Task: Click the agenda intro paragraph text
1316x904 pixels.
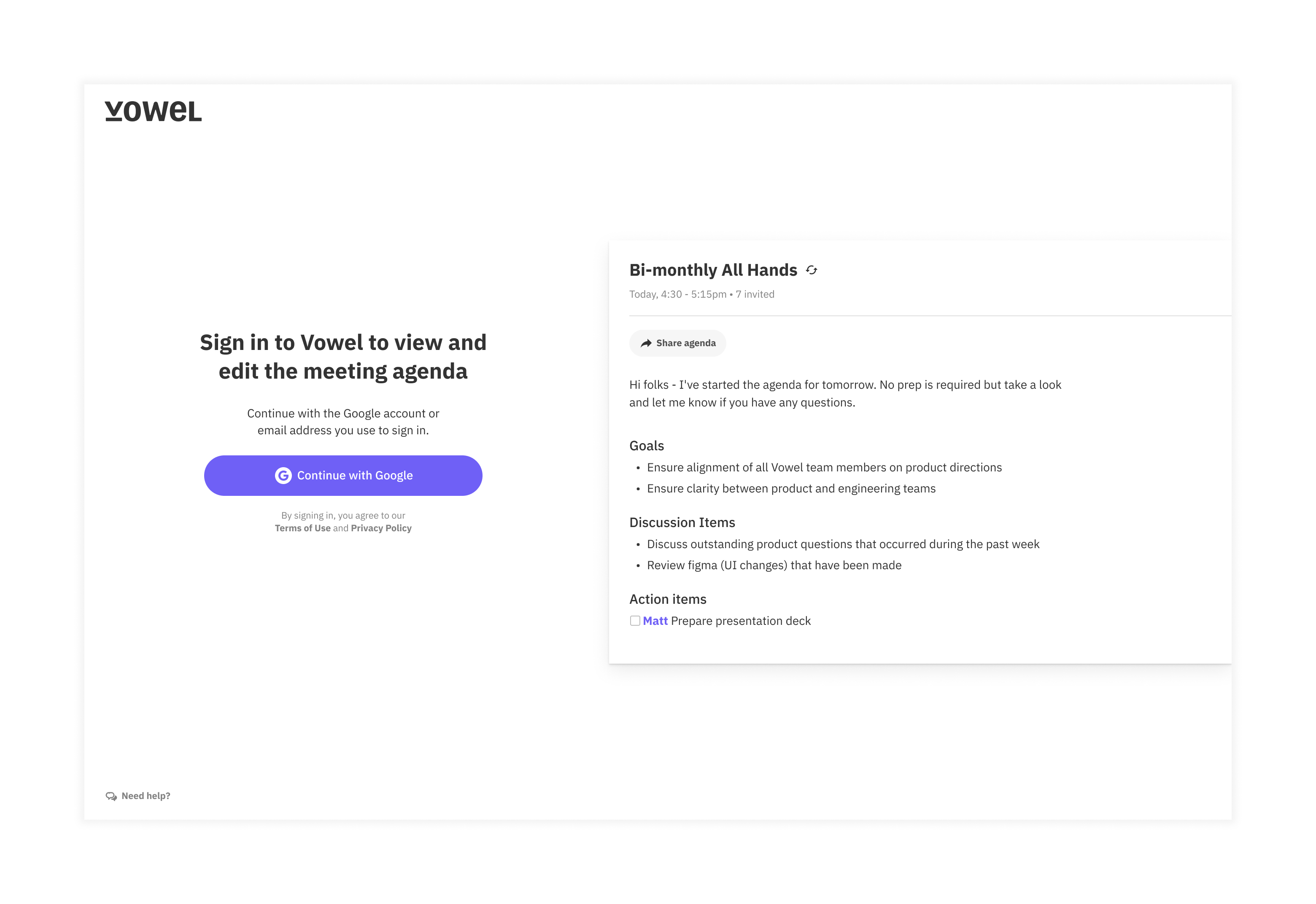Action: click(x=845, y=394)
